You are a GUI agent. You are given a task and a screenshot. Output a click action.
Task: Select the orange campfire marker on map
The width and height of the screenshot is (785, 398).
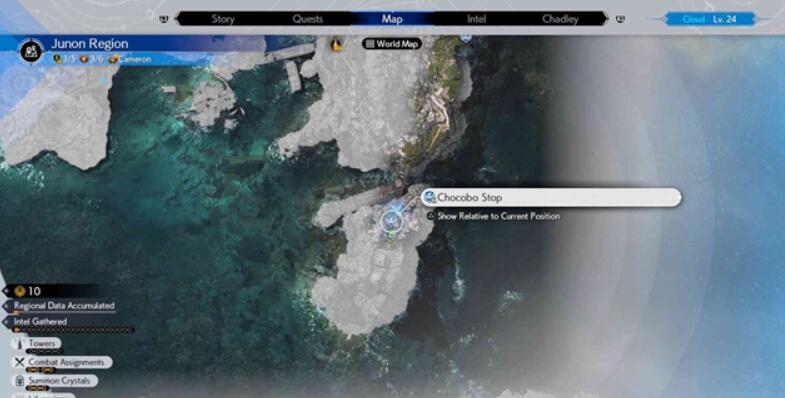337,45
